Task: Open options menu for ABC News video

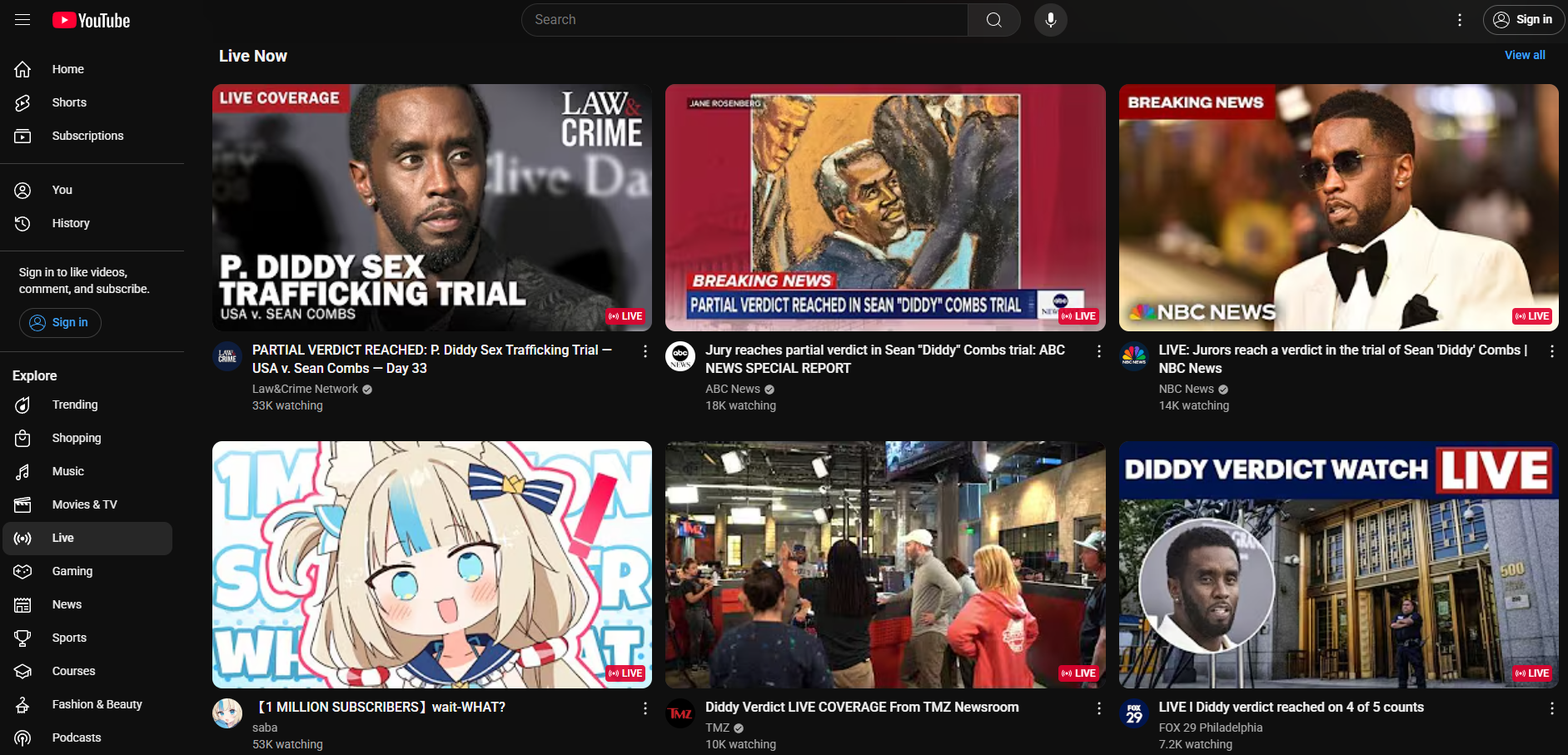Action: pyautogui.click(x=1098, y=351)
